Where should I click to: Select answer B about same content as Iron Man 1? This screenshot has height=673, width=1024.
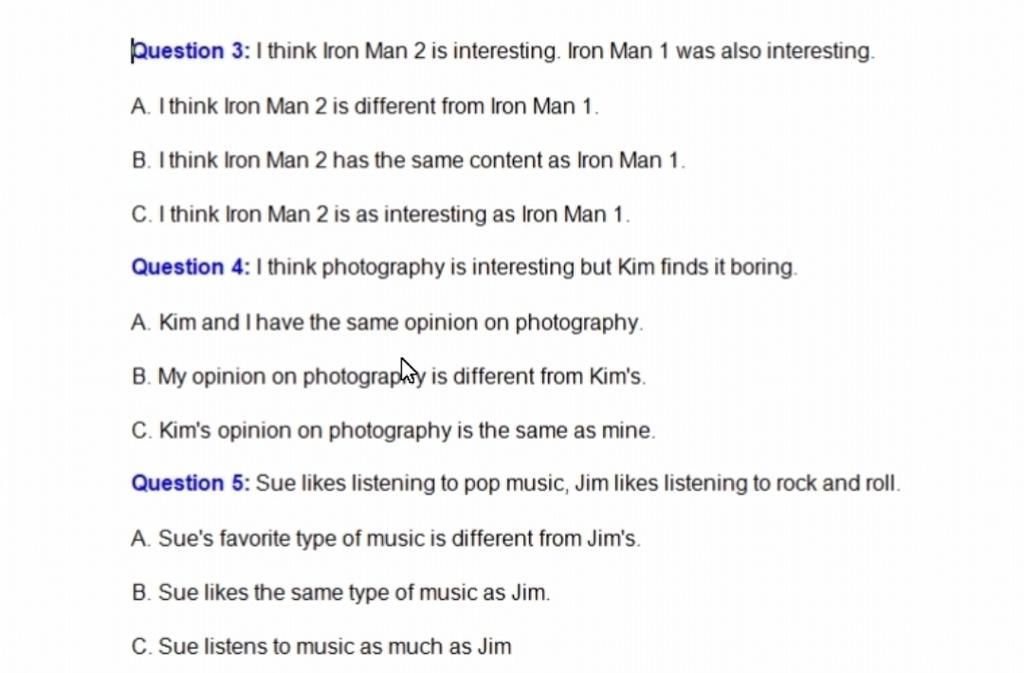(x=408, y=160)
